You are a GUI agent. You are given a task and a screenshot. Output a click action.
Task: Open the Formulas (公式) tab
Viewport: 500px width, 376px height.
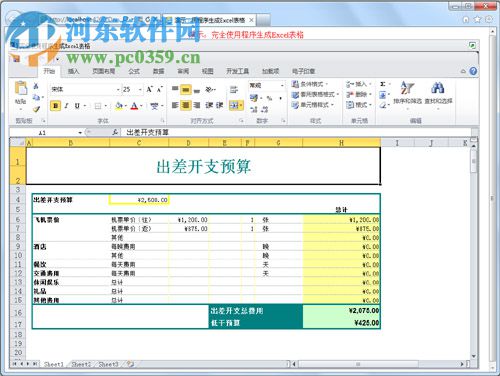[x=134, y=71]
